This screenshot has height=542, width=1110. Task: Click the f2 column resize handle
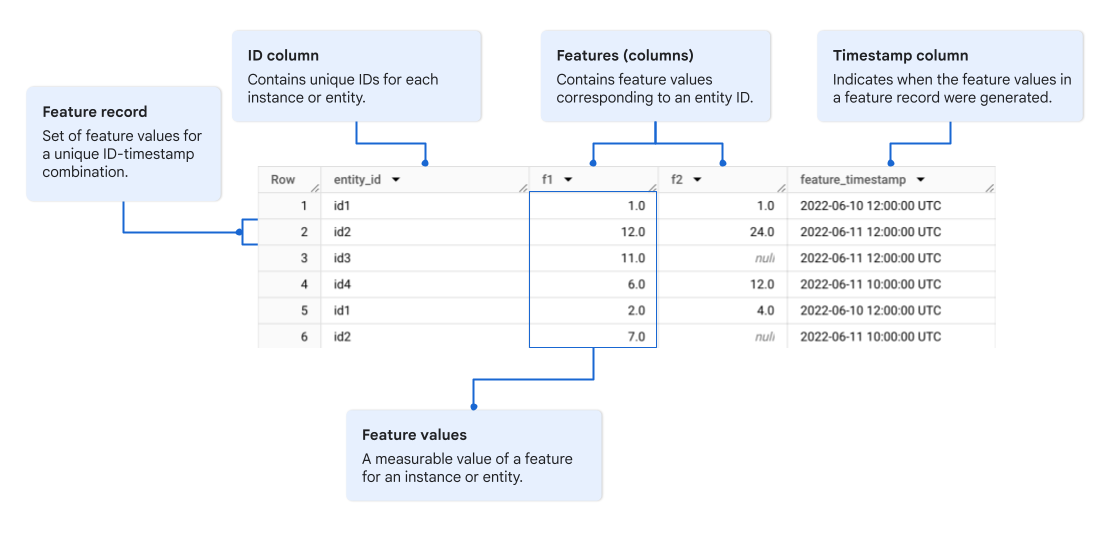pos(781,187)
